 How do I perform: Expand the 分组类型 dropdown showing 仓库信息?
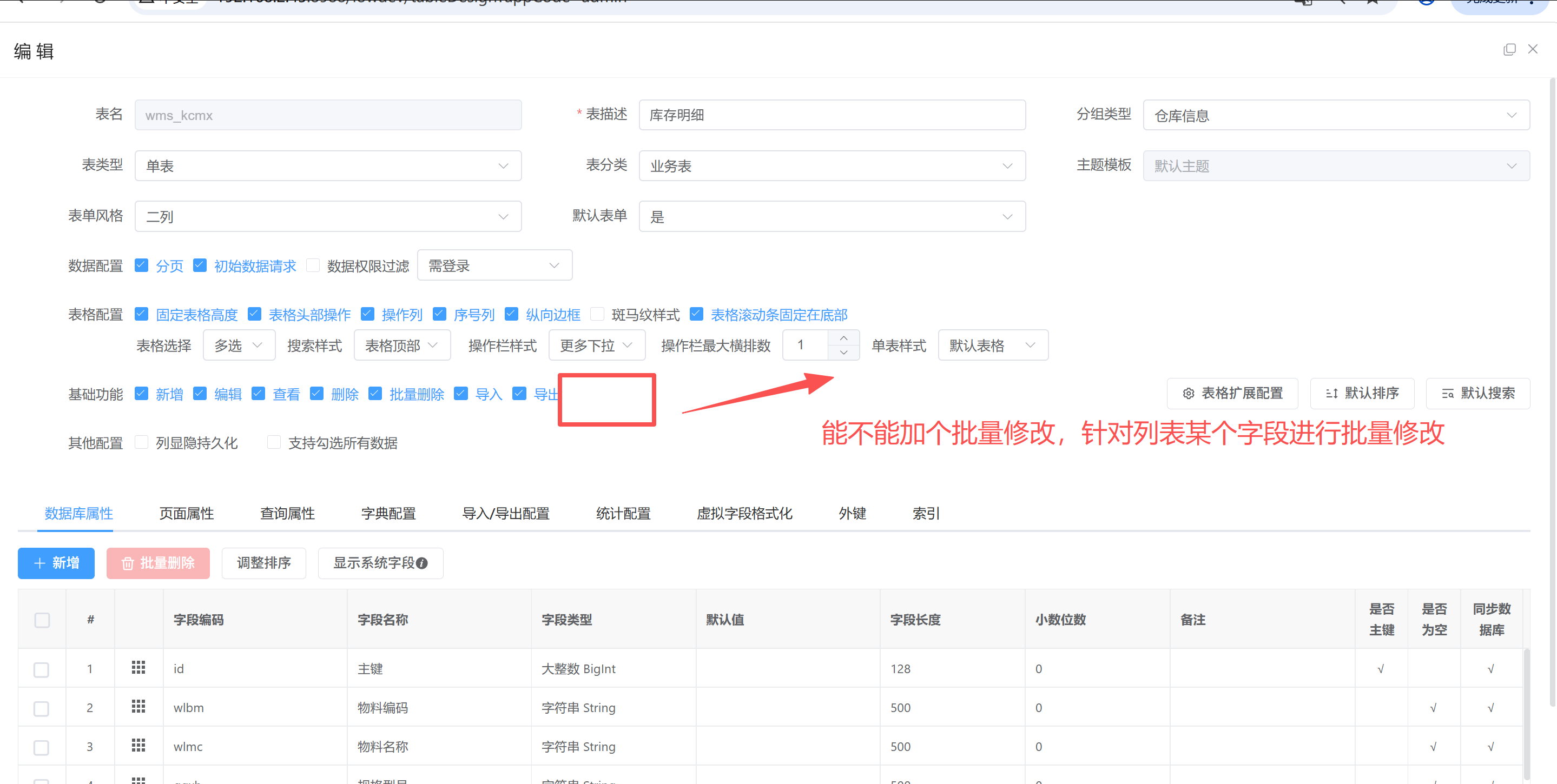pos(1336,115)
